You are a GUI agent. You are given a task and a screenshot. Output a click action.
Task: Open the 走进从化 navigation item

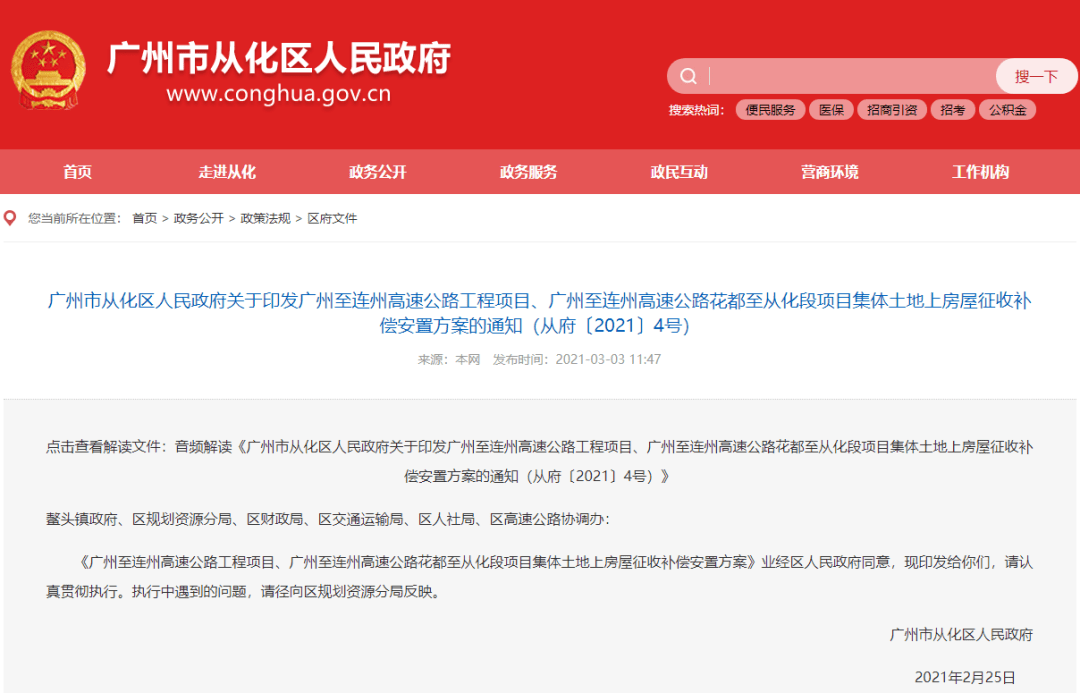click(227, 172)
